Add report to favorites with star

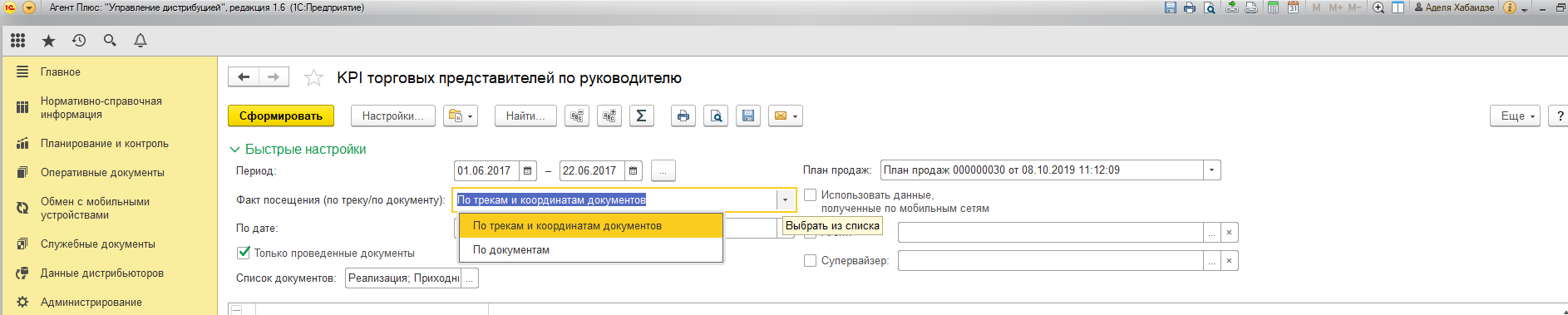(x=313, y=78)
